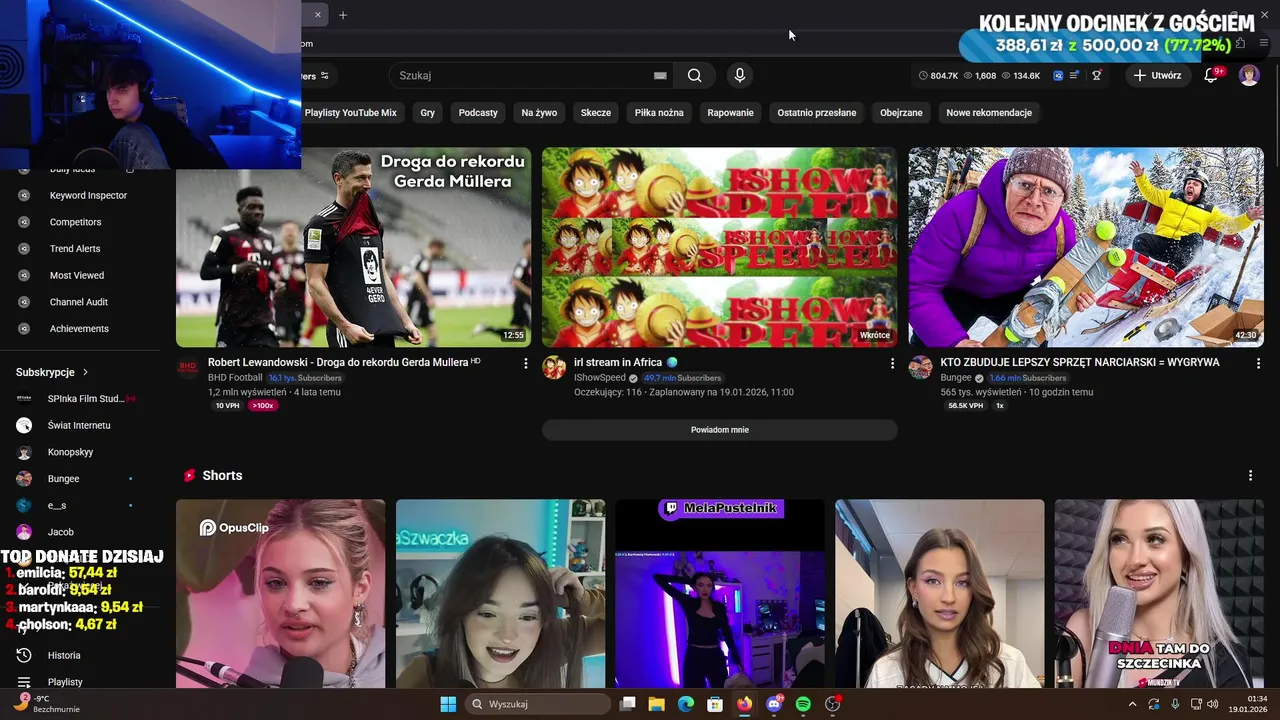Select the Playlisty YouTube Mix filter chip
Viewport: 1280px width, 720px height.
click(350, 113)
